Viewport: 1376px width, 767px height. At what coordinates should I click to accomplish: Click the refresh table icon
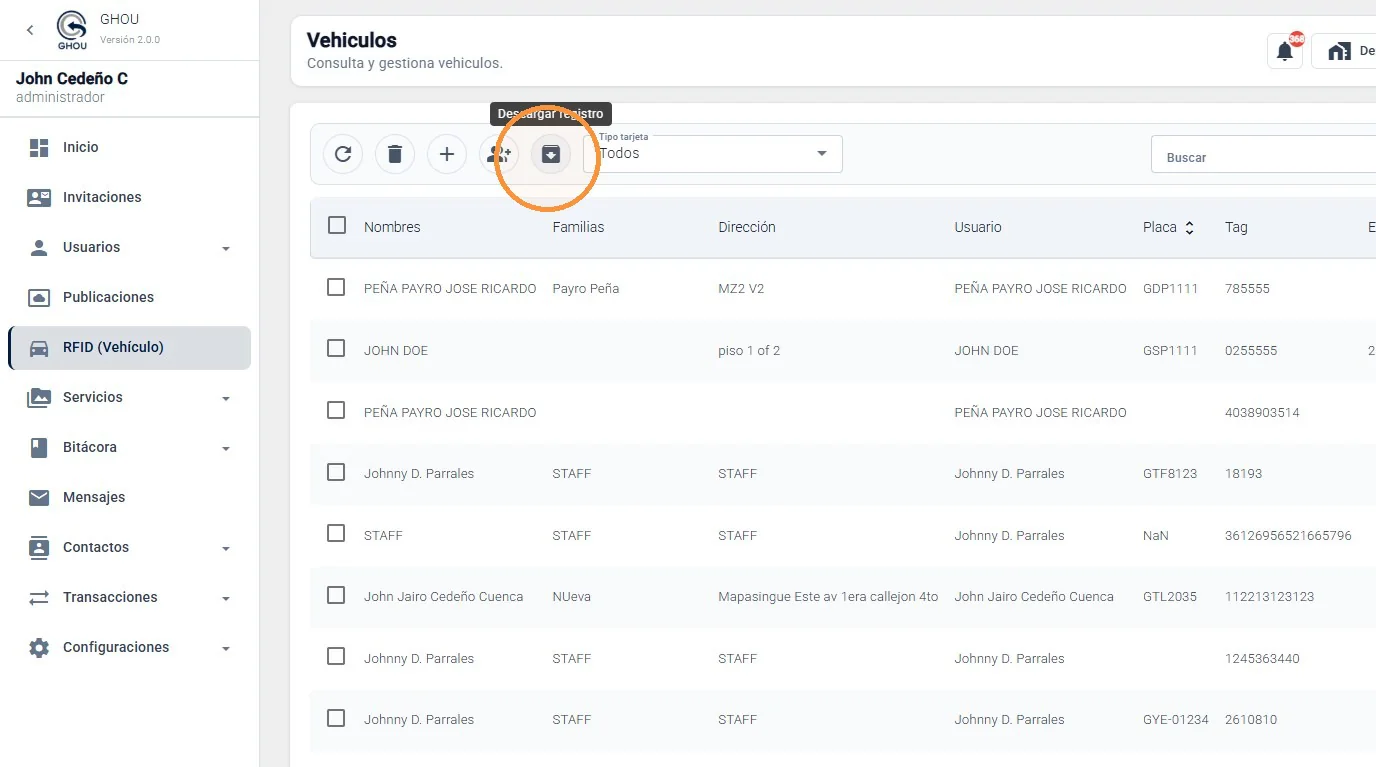click(343, 154)
